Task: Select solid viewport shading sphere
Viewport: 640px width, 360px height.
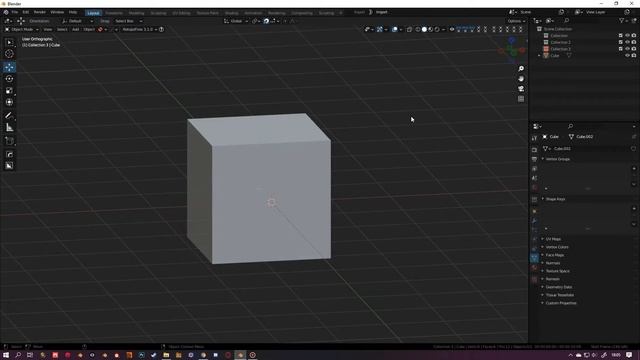Action: pos(424,29)
